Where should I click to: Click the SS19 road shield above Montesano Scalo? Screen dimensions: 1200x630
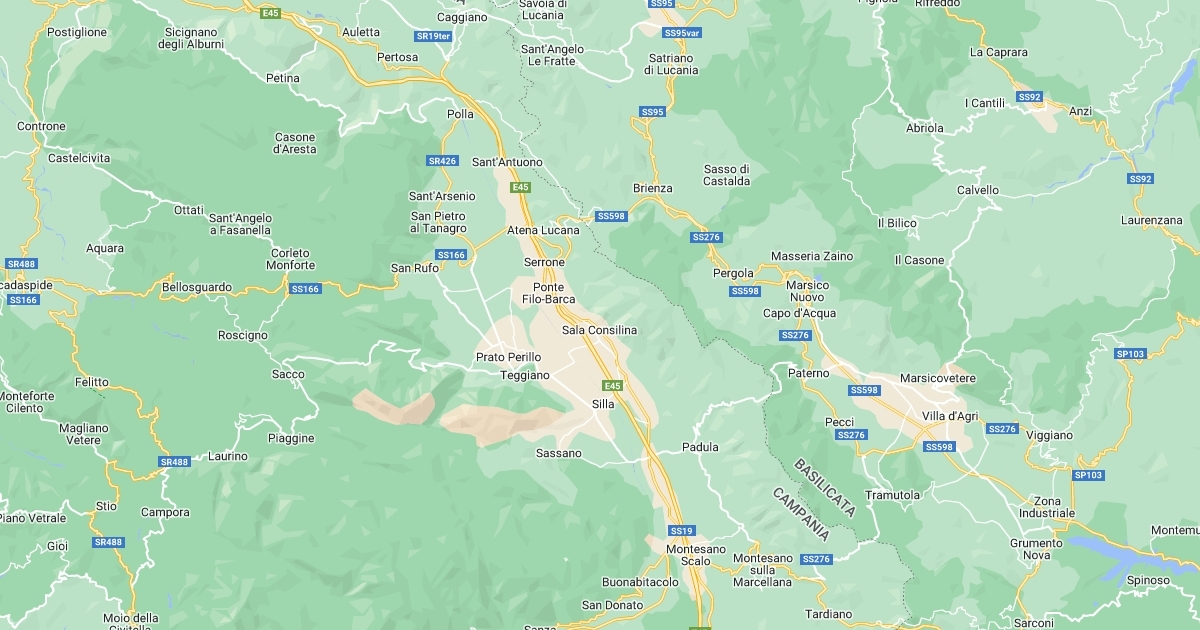click(681, 530)
